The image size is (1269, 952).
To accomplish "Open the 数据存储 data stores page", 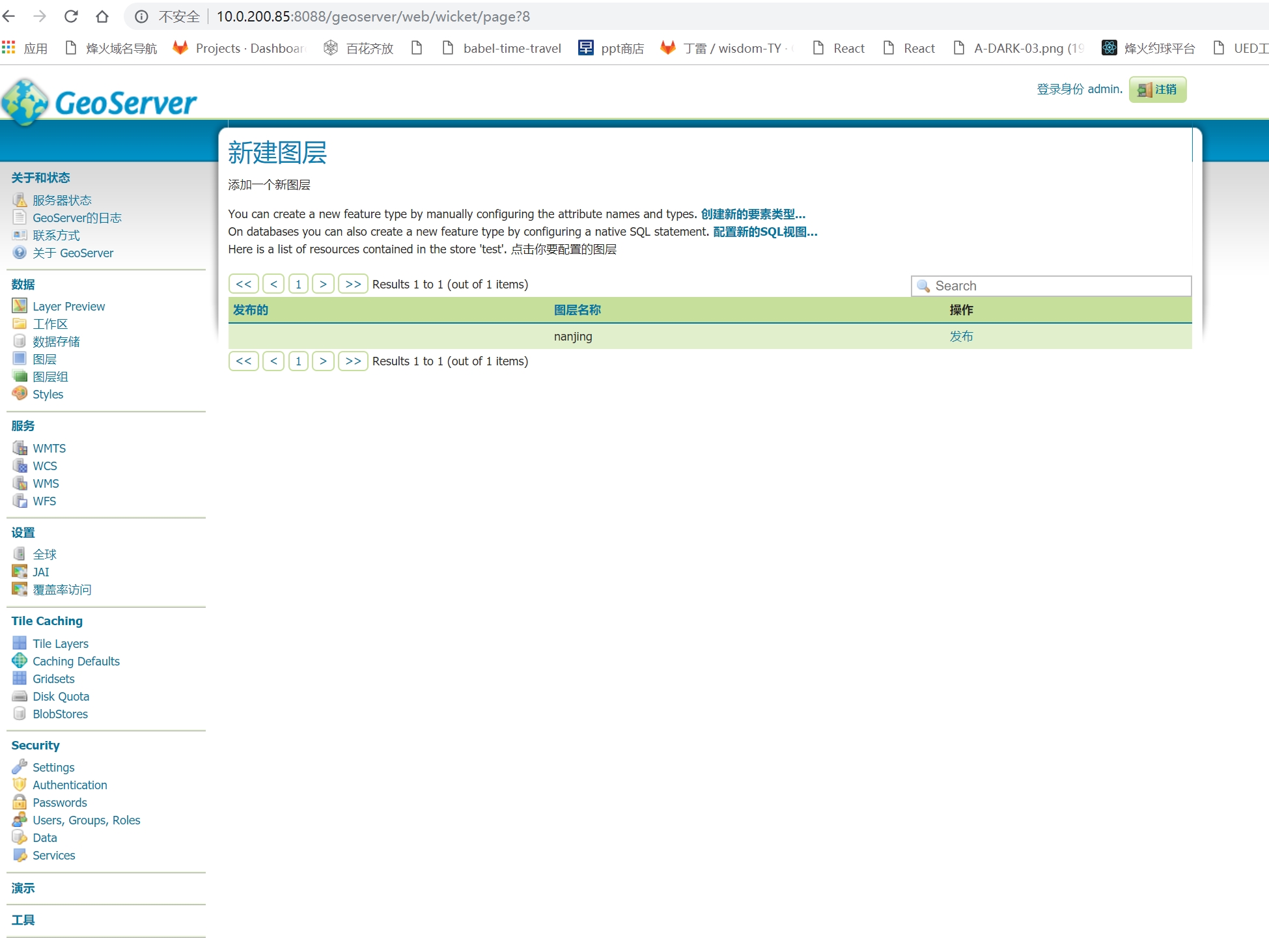I will point(56,341).
